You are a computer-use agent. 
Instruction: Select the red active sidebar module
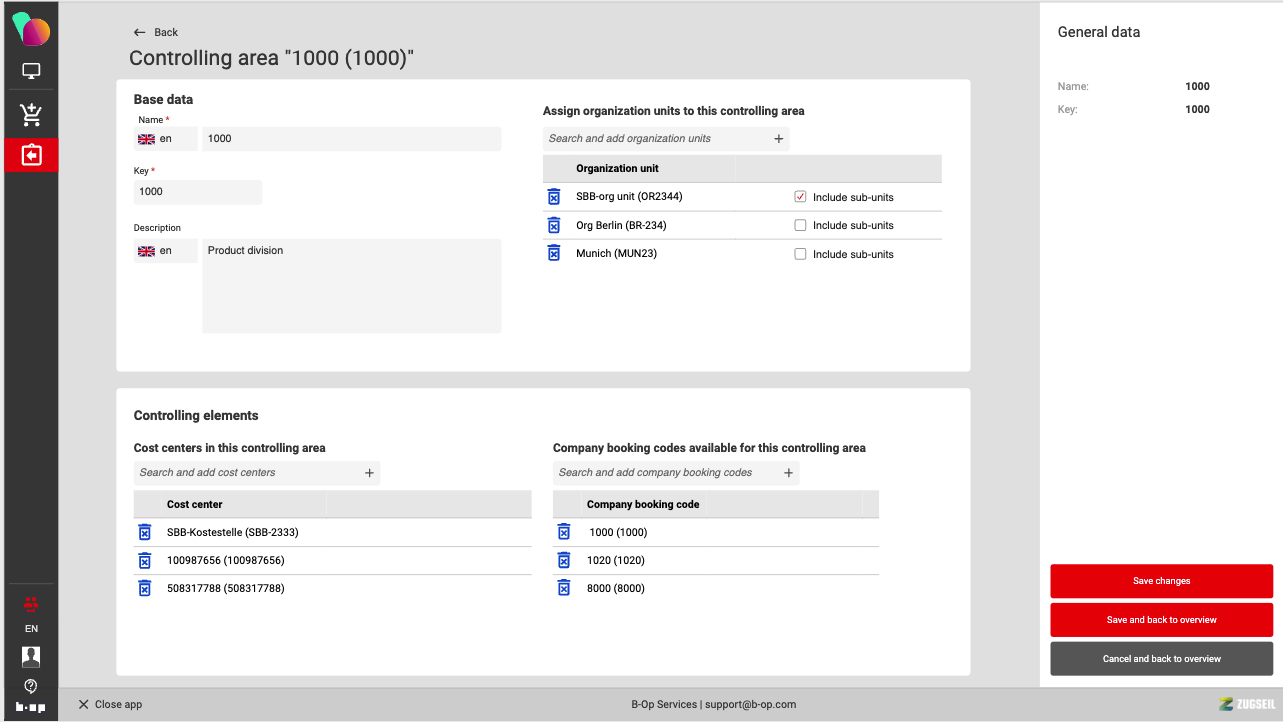tap(31, 155)
